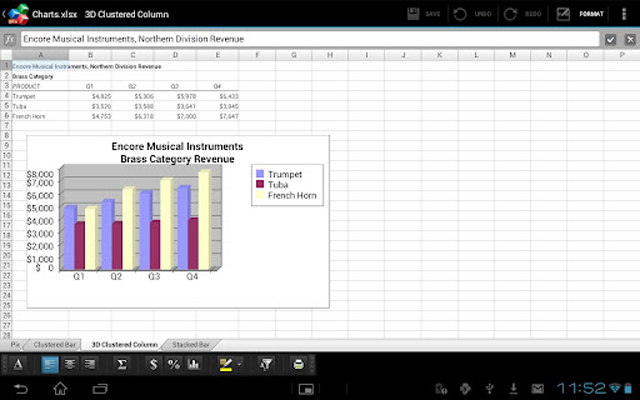Select the chart title text
This screenshot has height=400, width=640.
177,153
